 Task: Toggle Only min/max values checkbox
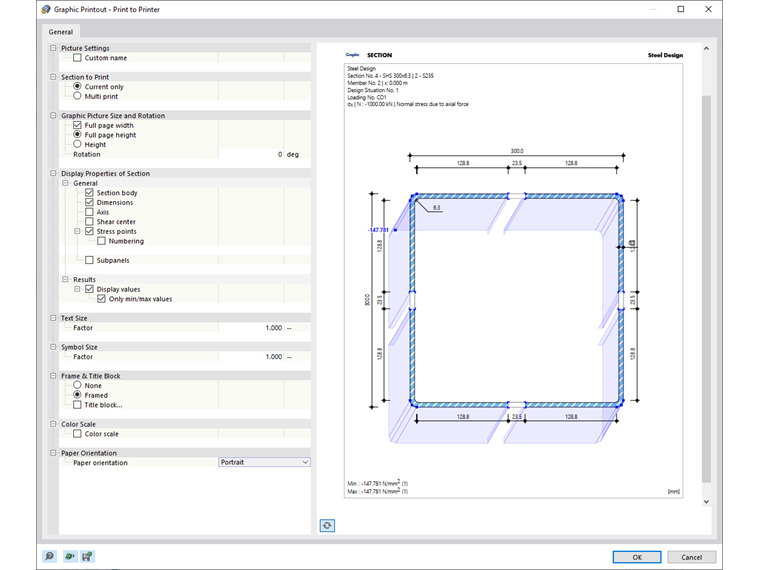[101, 299]
